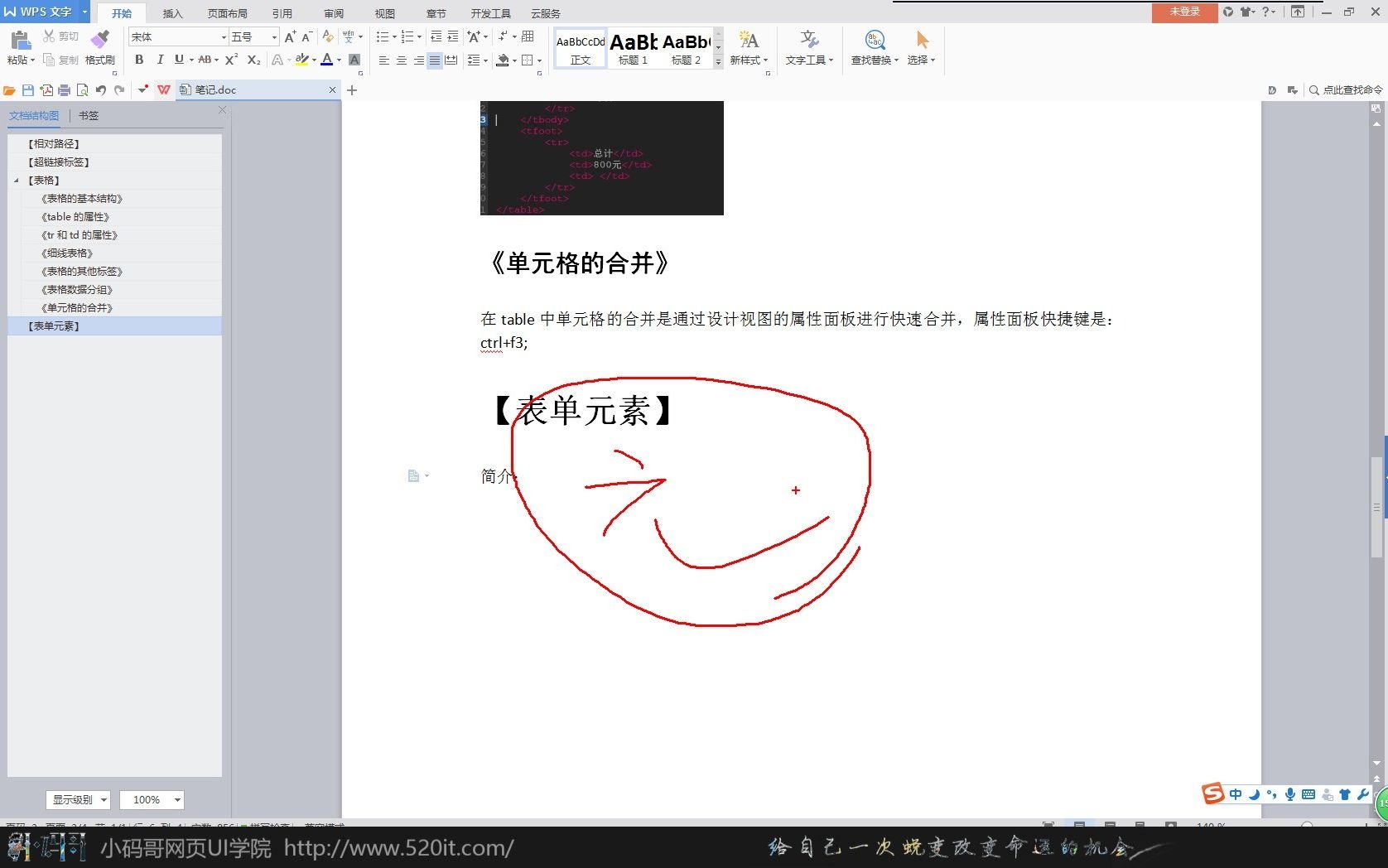The height and width of the screenshot is (868, 1388).
Task: Toggle italic formatting
Action: click(160, 60)
